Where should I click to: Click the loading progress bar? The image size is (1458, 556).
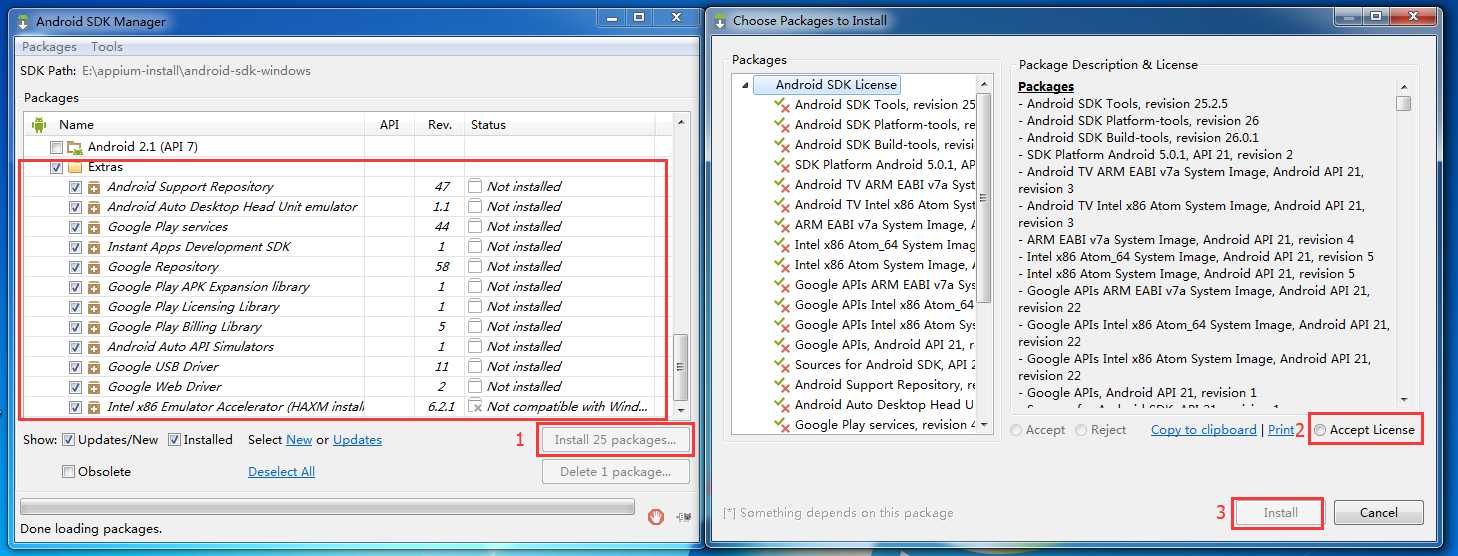[x=327, y=508]
